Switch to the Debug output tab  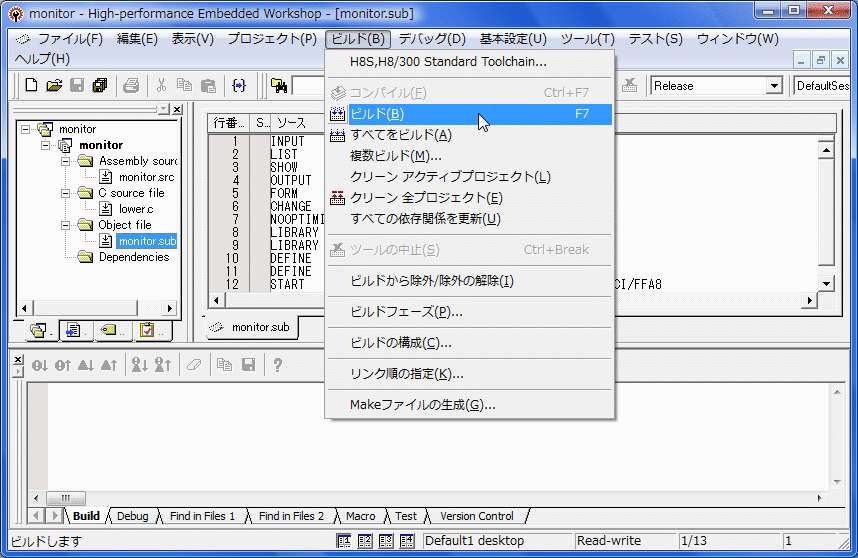click(x=132, y=516)
